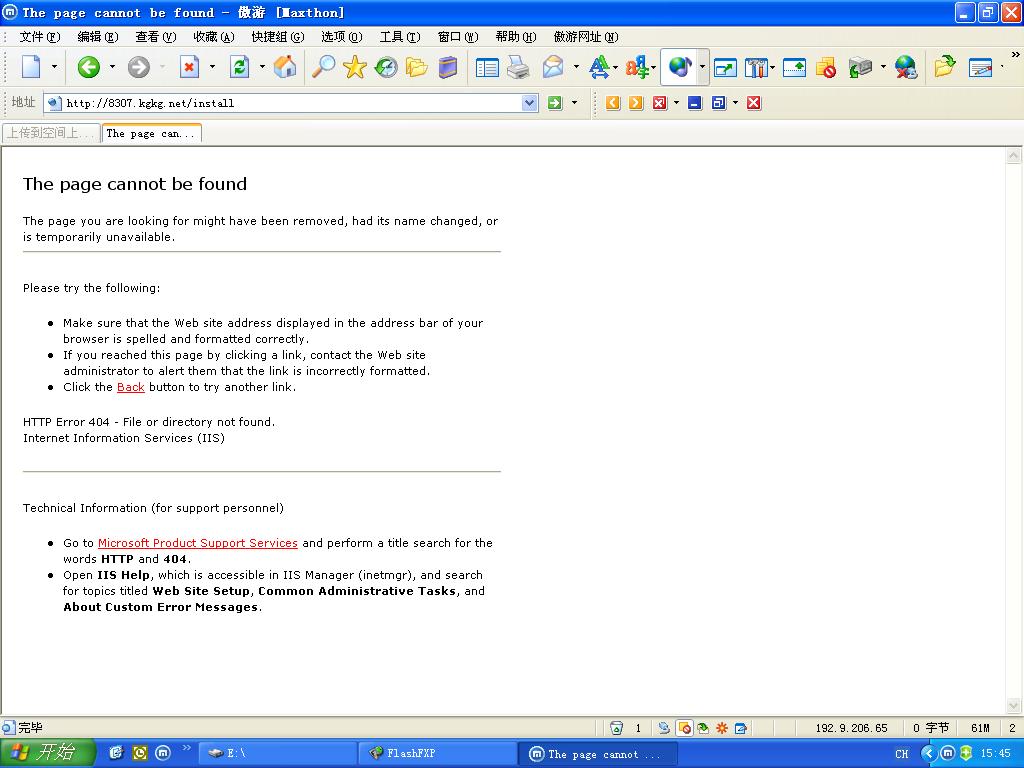1024x768 pixels.
Task: Click the popup blocker icon with the red circle
Action: [826, 67]
